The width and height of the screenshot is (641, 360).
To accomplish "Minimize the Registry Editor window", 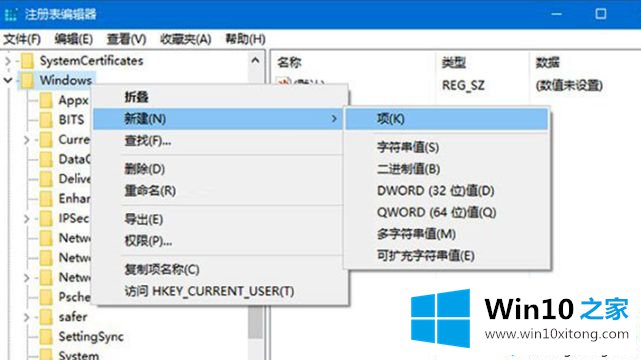I will 556,14.
